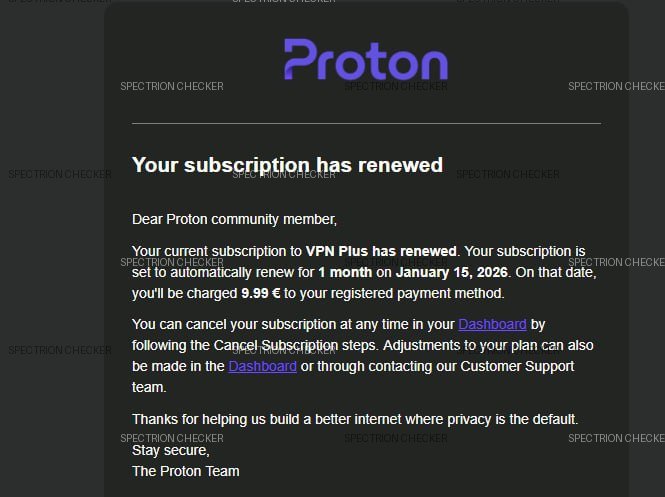The width and height of the screenshot is (665, 497).
Task: Click "The Proton Team" signature
Action: pyautogui.click(x=186, y=471)
